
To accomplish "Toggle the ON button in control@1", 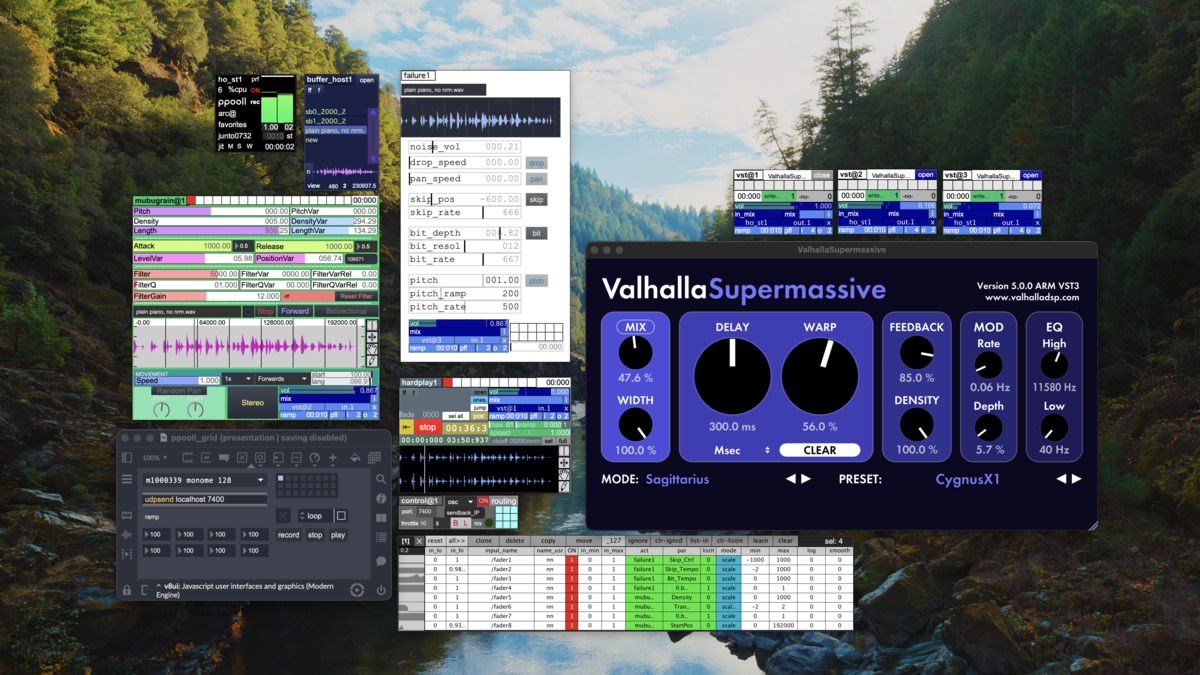I will [x=483, y=501].
